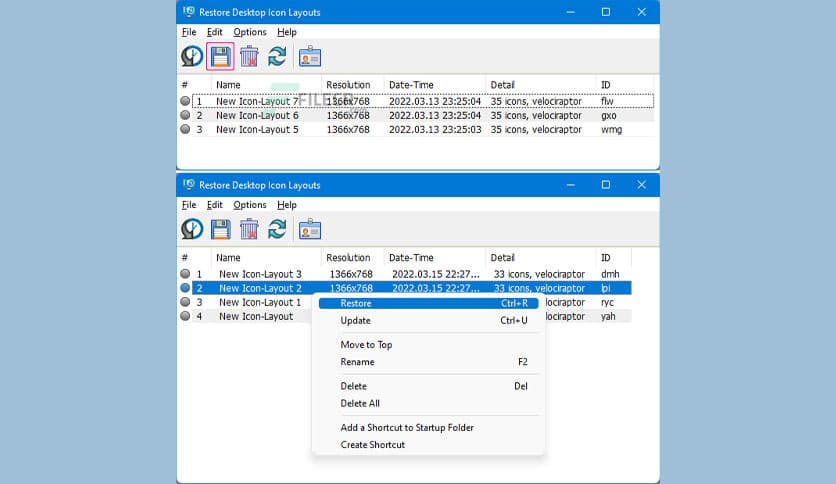Image resolution: width=836 pixels, height=484 pixels.
Task: Choose Add a Shortcut to Startup Folder
Action: click(x=407, y=428)
